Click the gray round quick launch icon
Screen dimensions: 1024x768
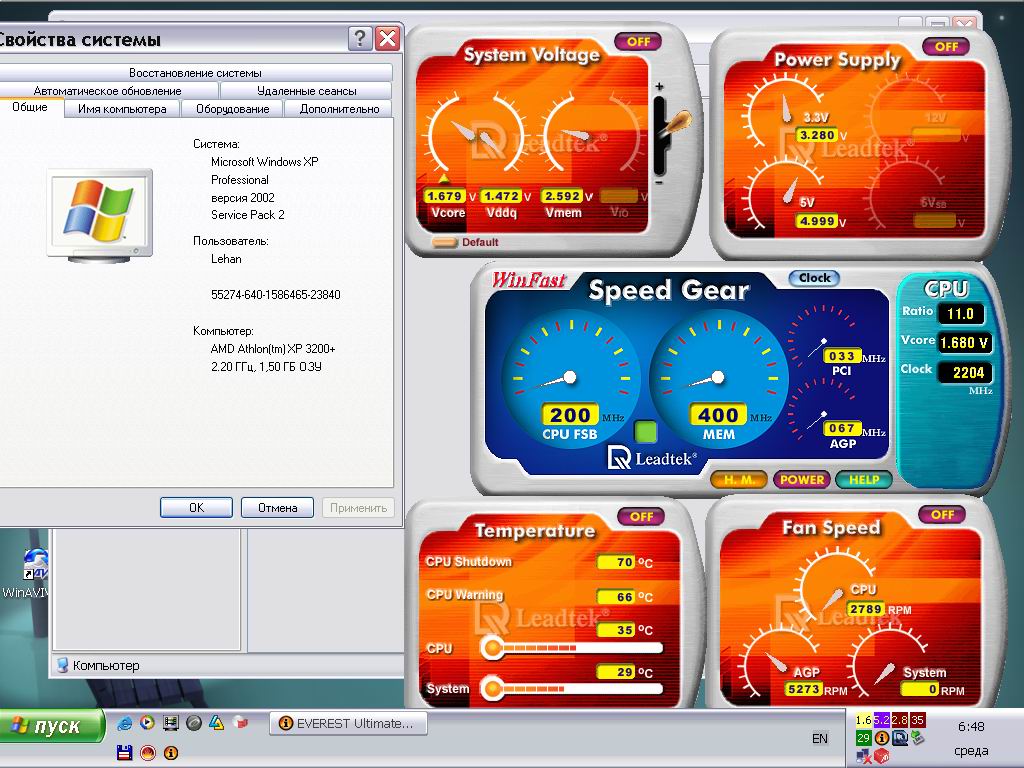[193, 723]
